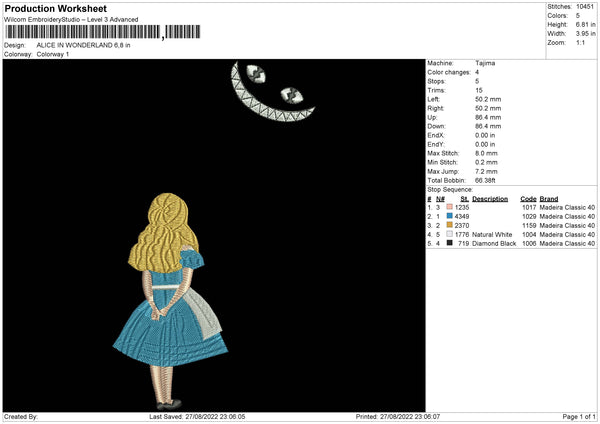Click the design name 'ALICE IN WONDERLAND 6,8 in'
The image size is (600, 424).
coord(83,45)
